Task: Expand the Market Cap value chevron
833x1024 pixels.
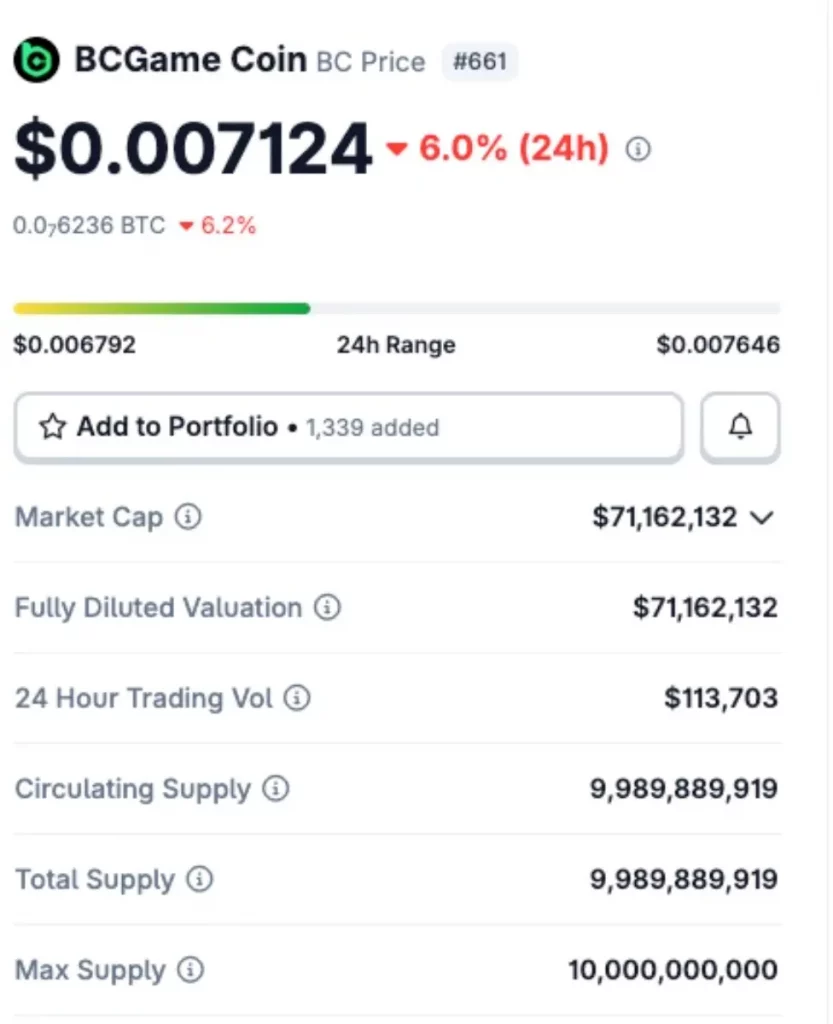Action: [762, 518]
